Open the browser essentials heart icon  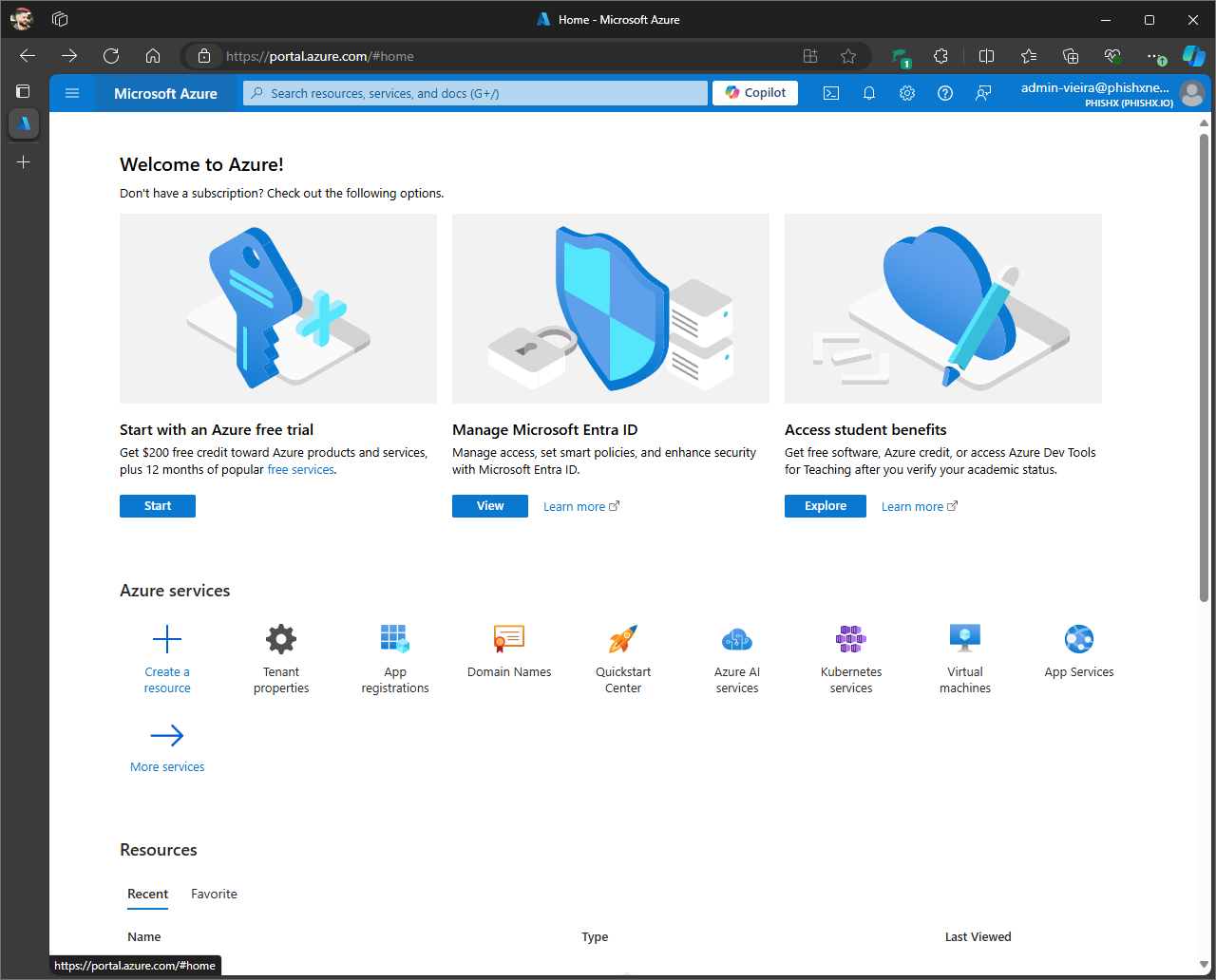tap(1112, 56)
